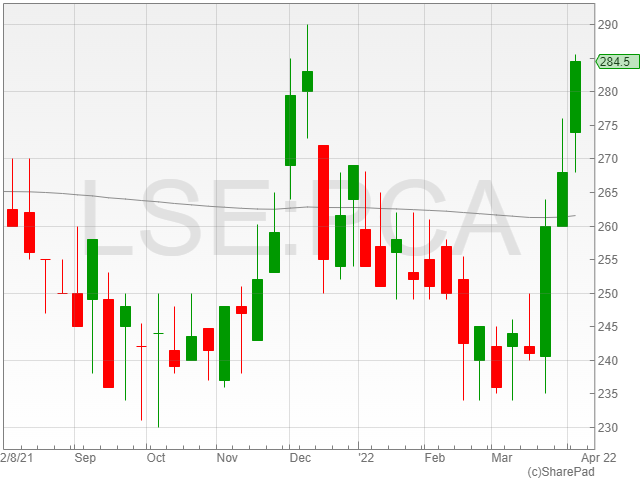Select the candle with wick reaching 290

tap(307, 81)
